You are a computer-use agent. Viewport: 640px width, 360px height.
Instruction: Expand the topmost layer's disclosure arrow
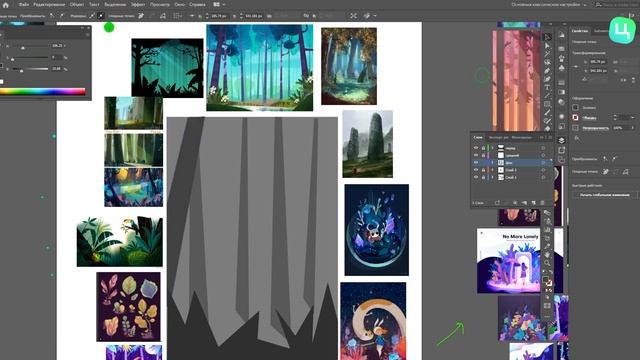tap(492, 148)
